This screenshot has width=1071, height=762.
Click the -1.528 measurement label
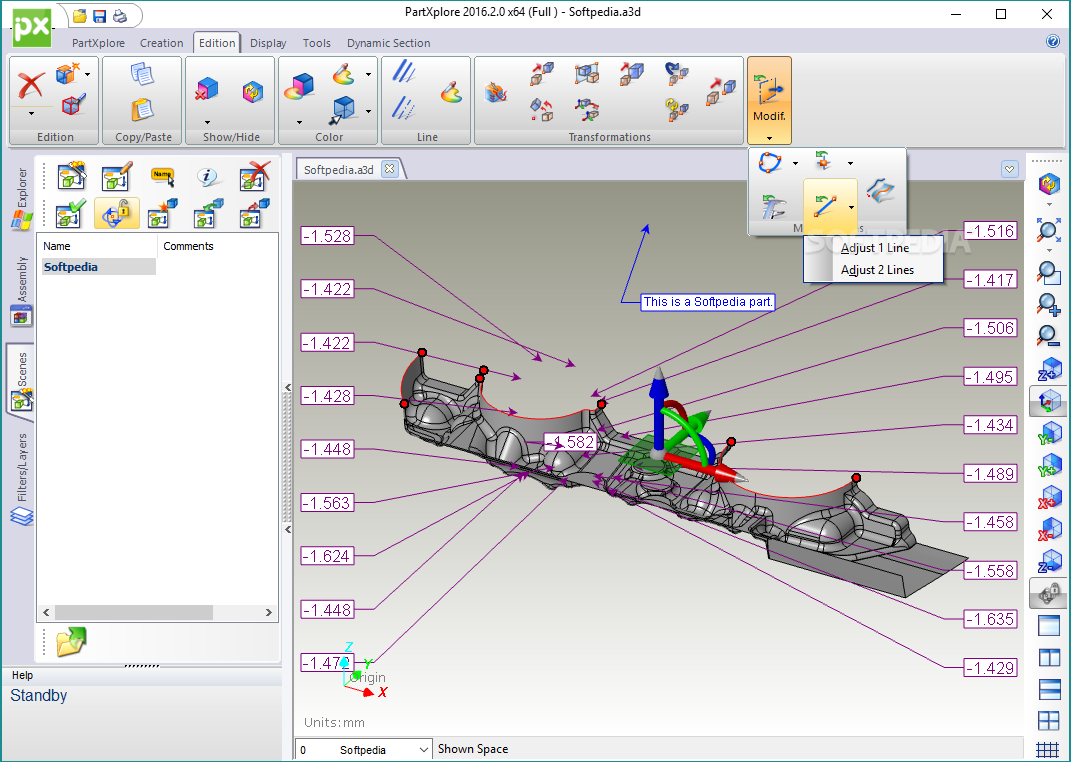[328, 236]
